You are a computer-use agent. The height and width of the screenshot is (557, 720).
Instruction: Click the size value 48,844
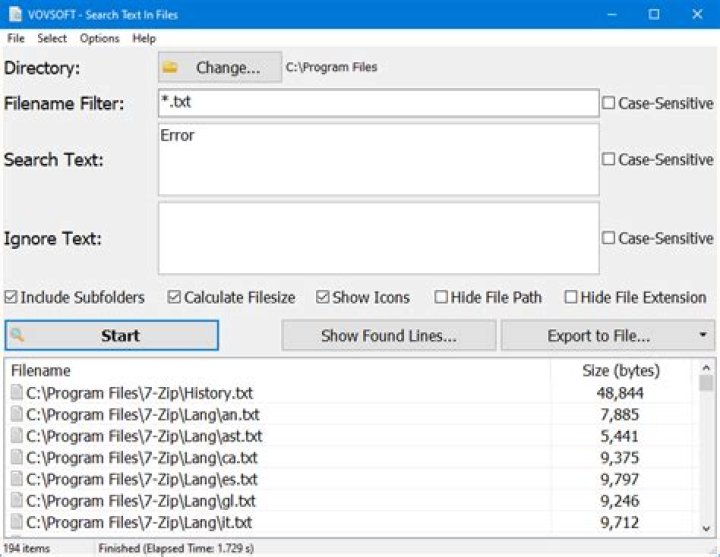point(620,393)
